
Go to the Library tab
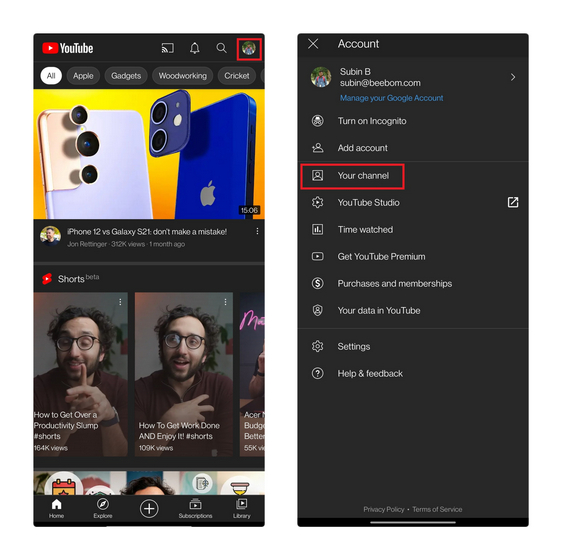[242, 509]
